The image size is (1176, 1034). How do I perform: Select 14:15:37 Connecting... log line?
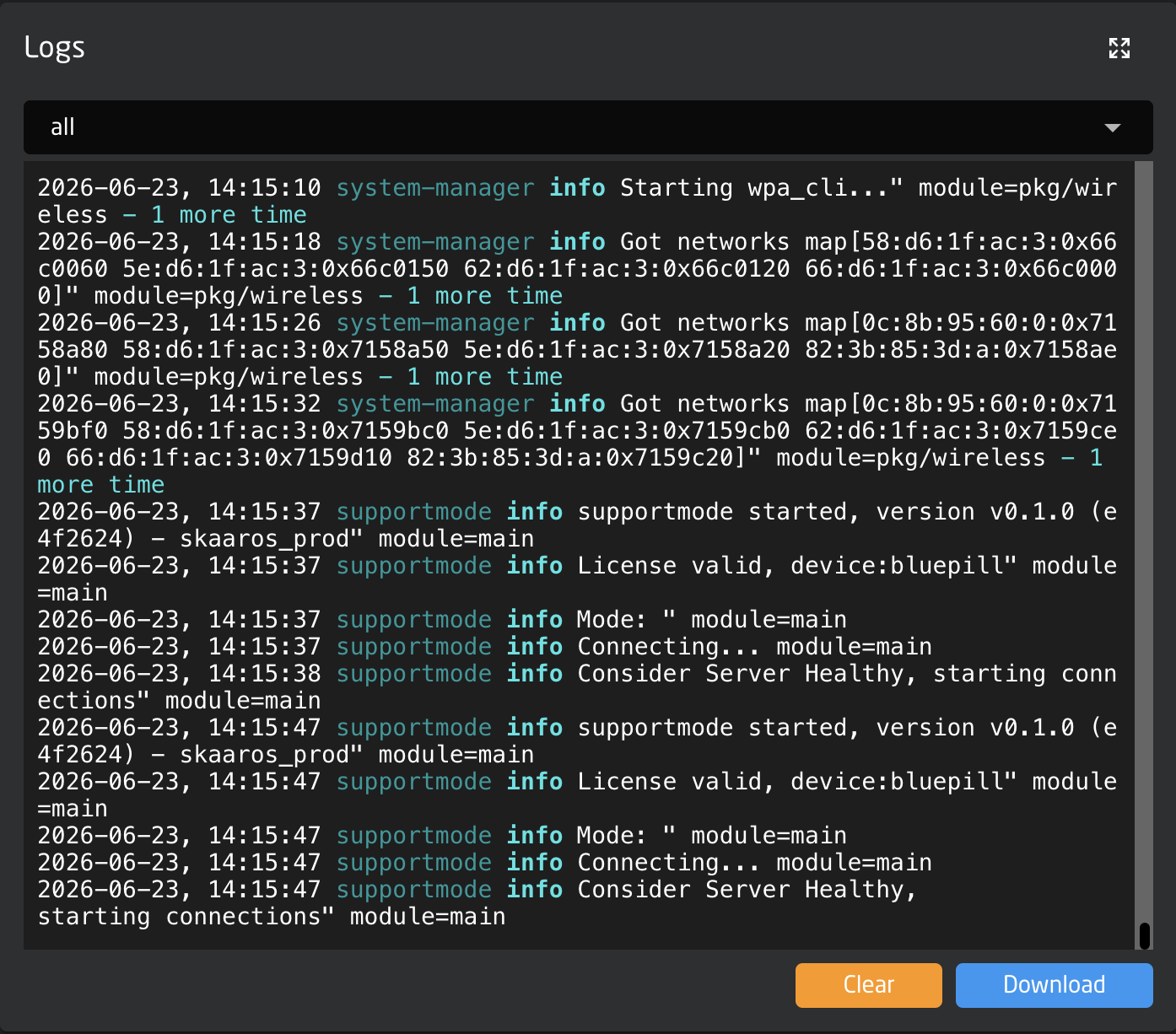[485, 647]
